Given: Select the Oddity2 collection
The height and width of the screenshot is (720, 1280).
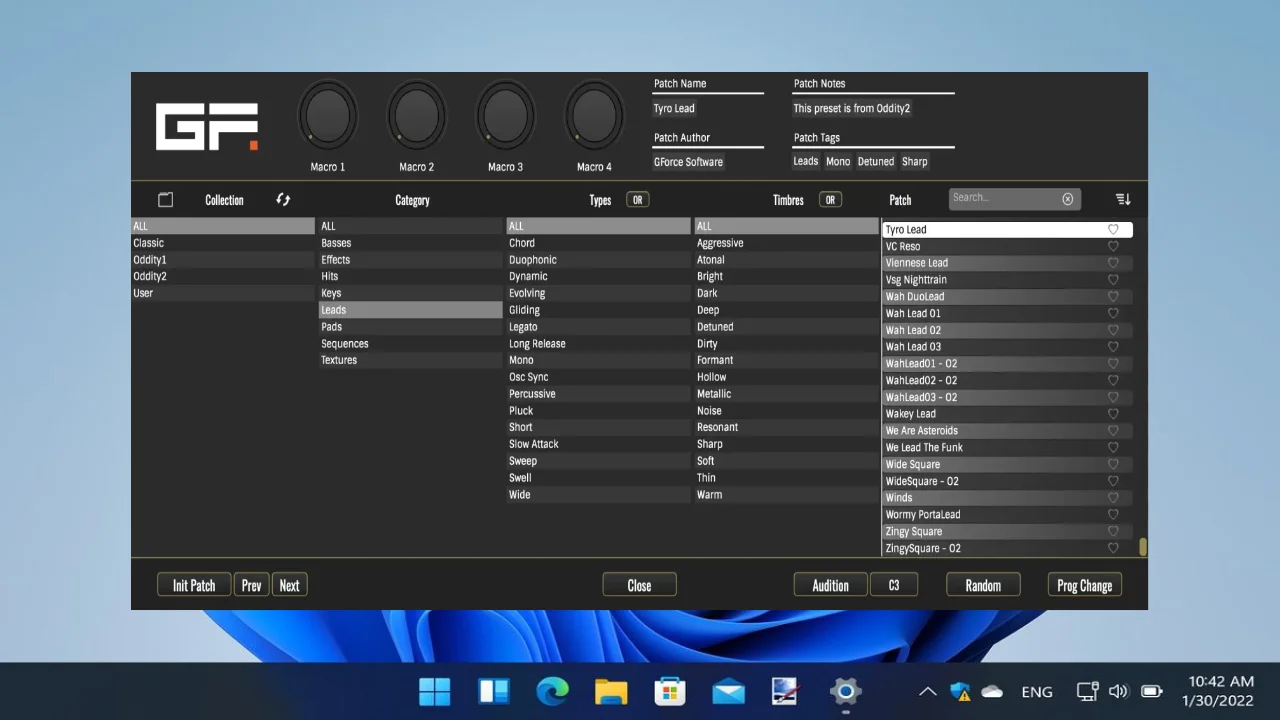Looking at the screenshot, I should click(223, 276).
